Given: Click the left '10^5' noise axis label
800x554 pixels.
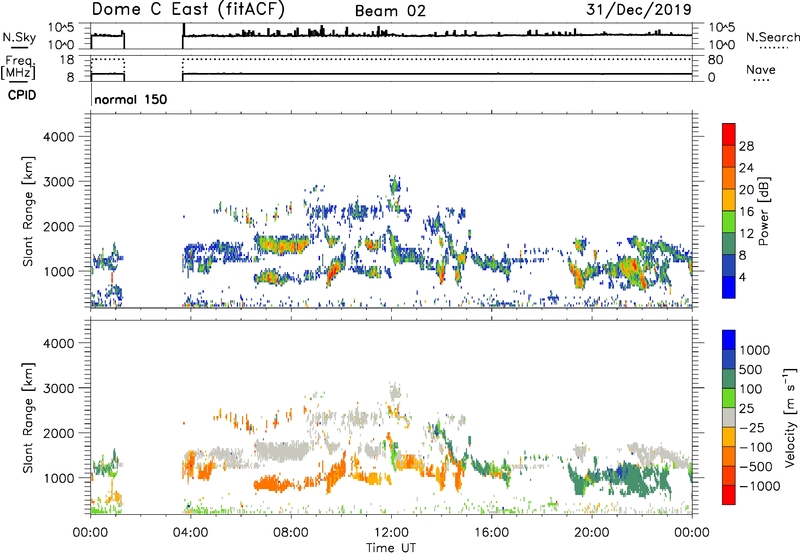Looking at the screenshot, I should (61, 27).
